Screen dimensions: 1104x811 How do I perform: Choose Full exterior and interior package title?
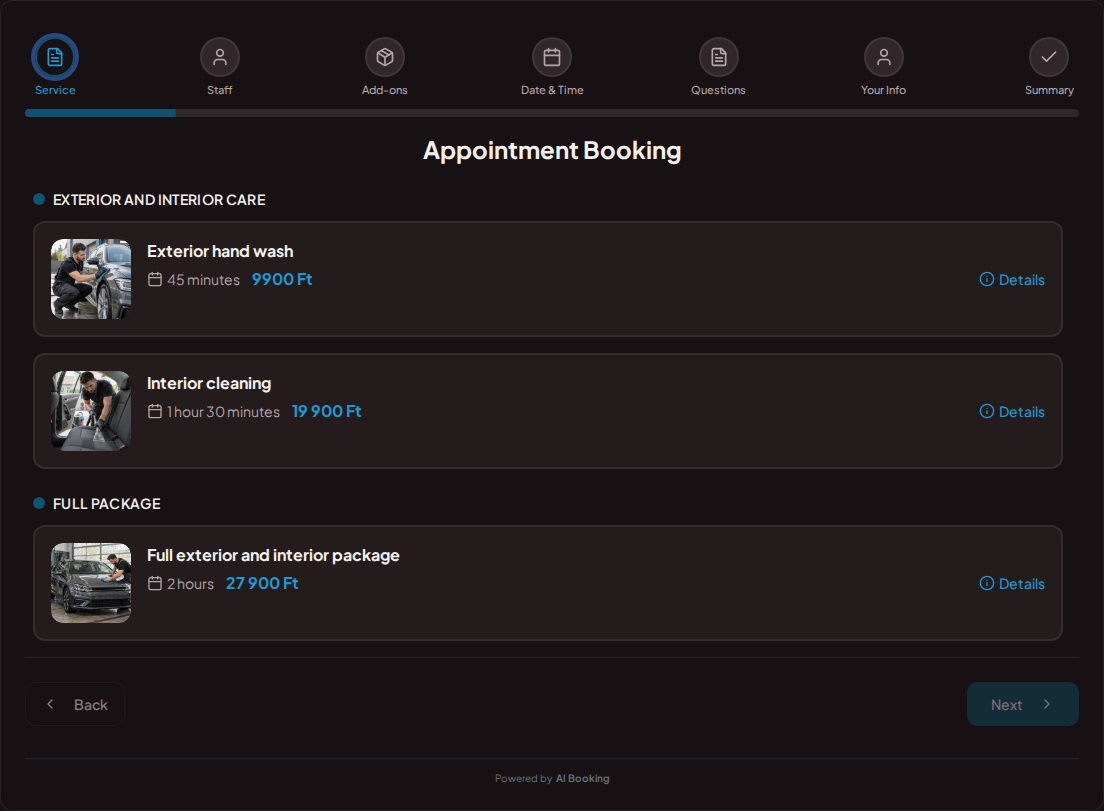tap(273, 555)
